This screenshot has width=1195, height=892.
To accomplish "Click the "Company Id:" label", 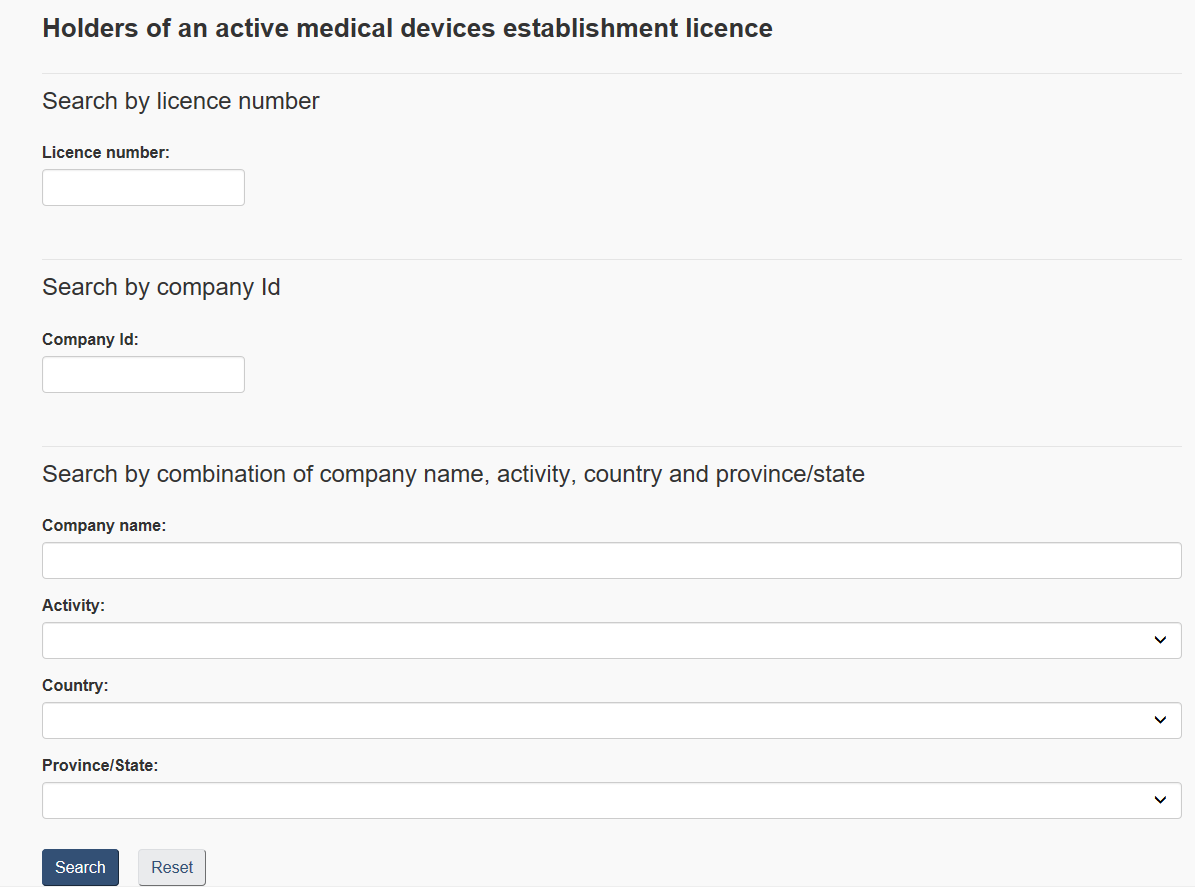I will click(90, 339).
